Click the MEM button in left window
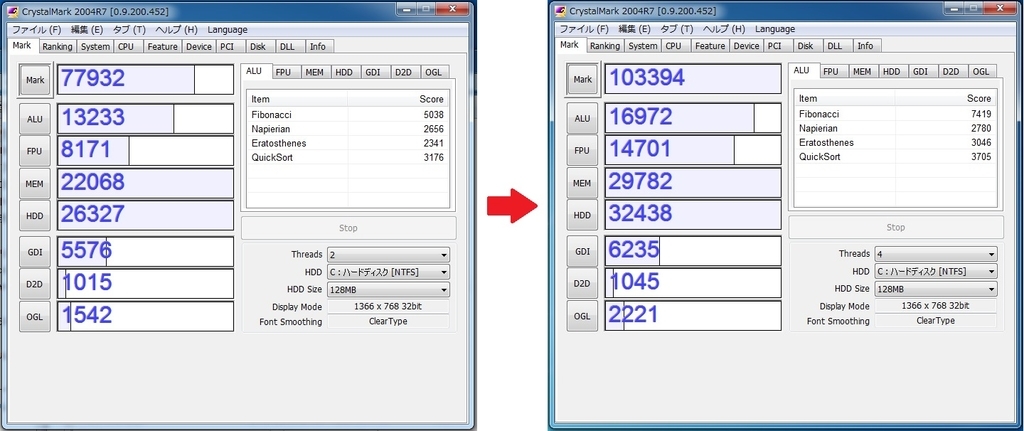The image size is (1024, 431). click(x=35, y=184)
